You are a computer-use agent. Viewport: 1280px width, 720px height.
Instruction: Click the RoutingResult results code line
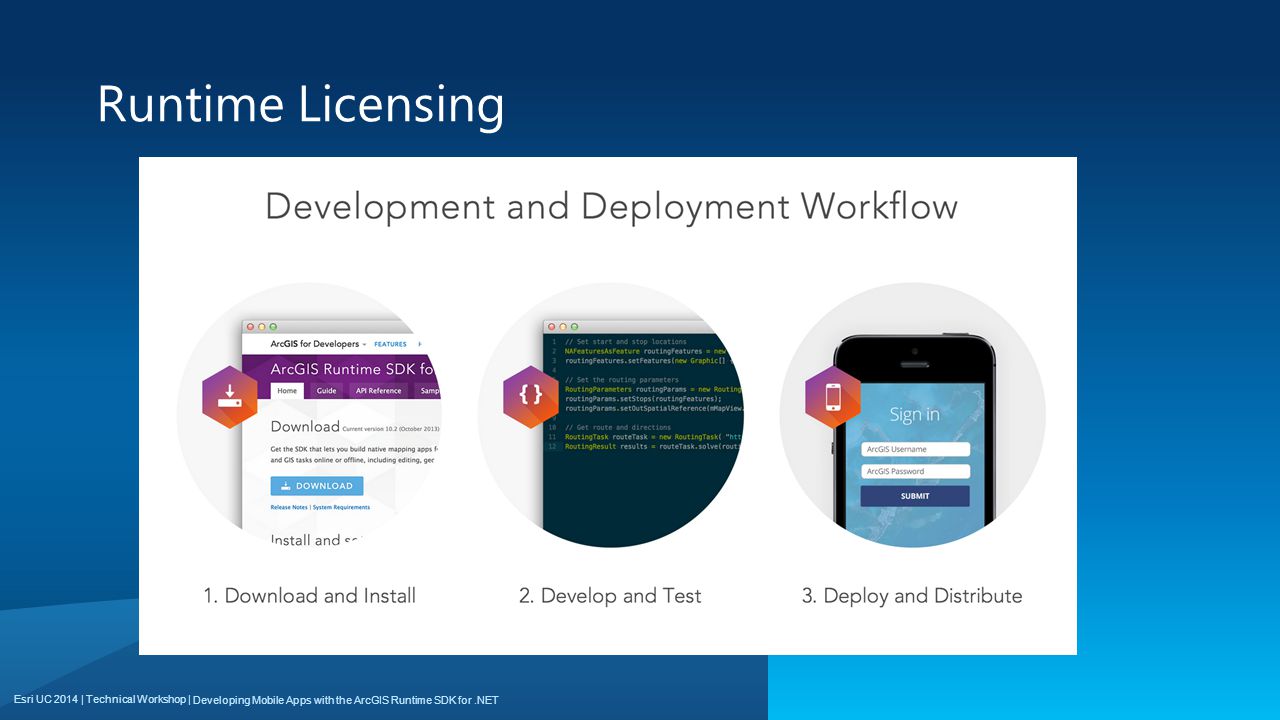(654, 446)
